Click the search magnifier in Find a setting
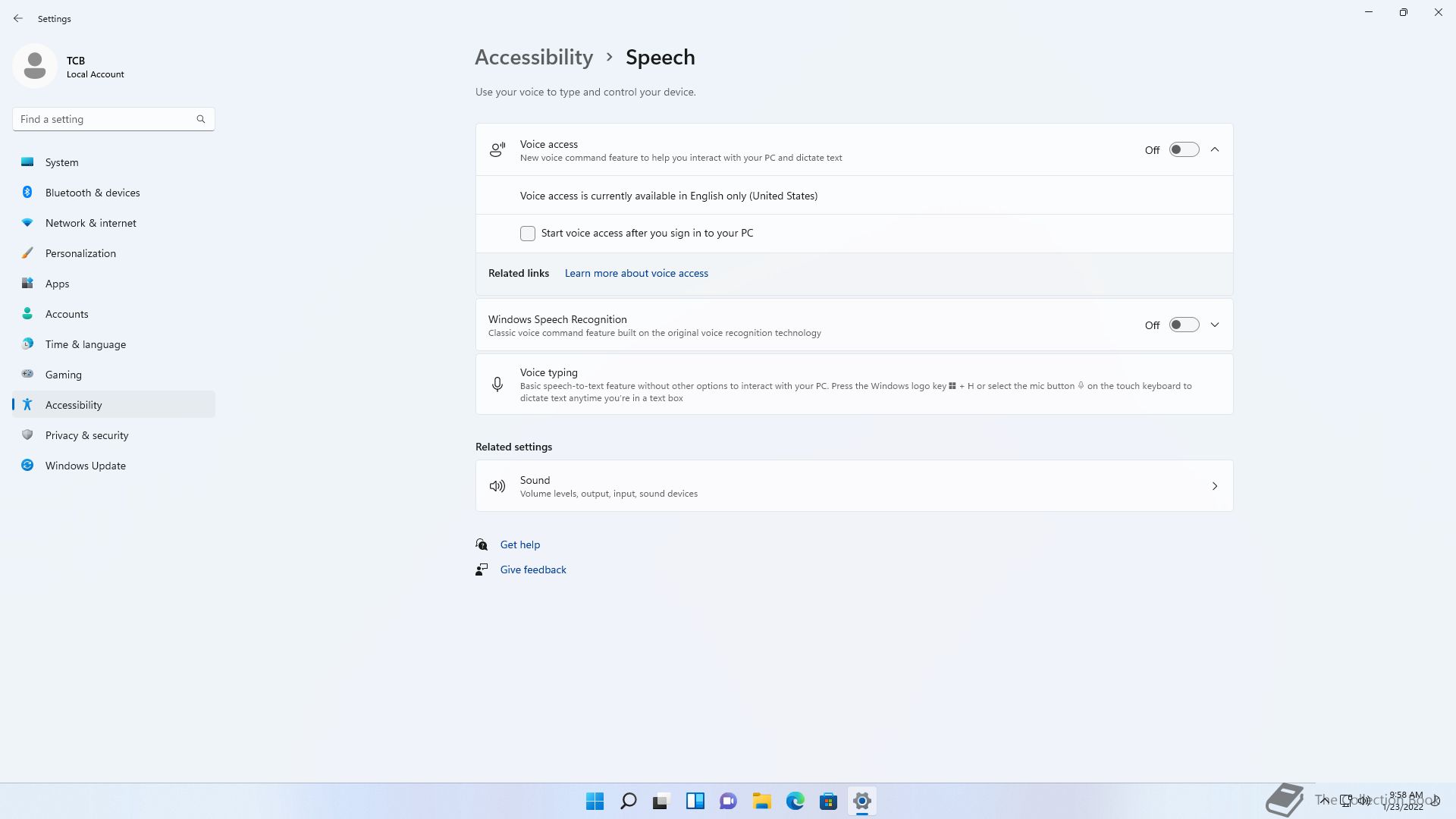Image resolution: width=1456 pixels, height=819 pixels. click(201, 119)
